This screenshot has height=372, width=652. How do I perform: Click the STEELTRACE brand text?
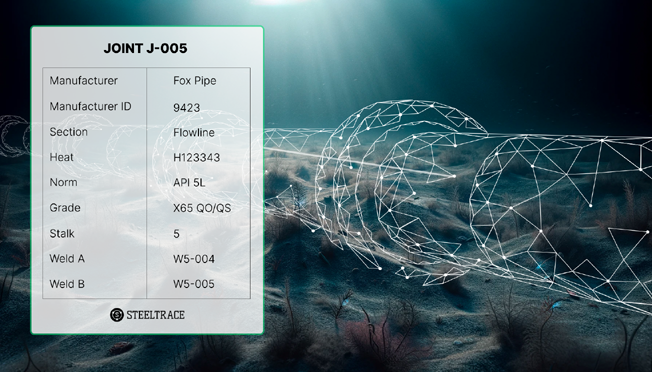156,315
